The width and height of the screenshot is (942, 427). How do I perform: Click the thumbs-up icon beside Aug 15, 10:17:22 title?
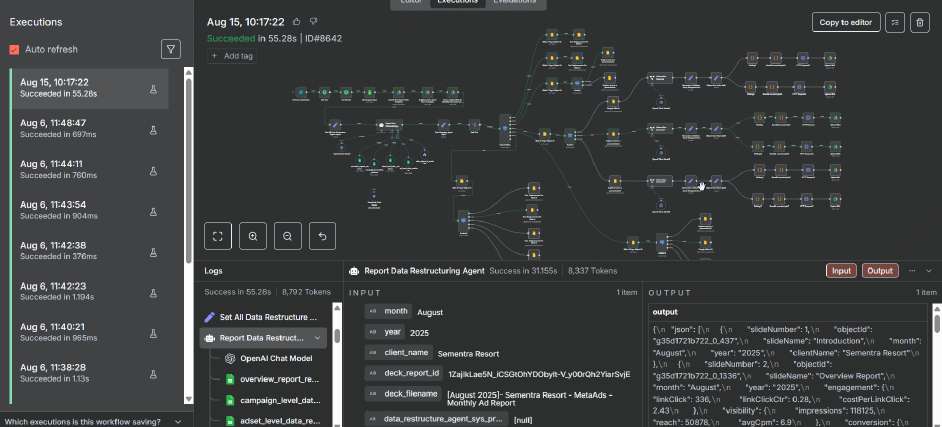click(x=297, y=22)
